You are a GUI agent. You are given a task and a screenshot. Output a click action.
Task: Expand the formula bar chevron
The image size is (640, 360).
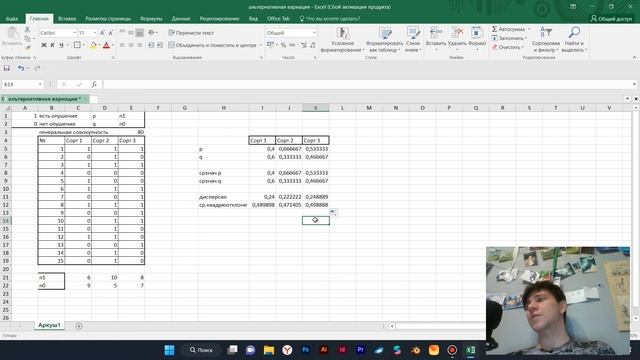click(x=634, y=84)
